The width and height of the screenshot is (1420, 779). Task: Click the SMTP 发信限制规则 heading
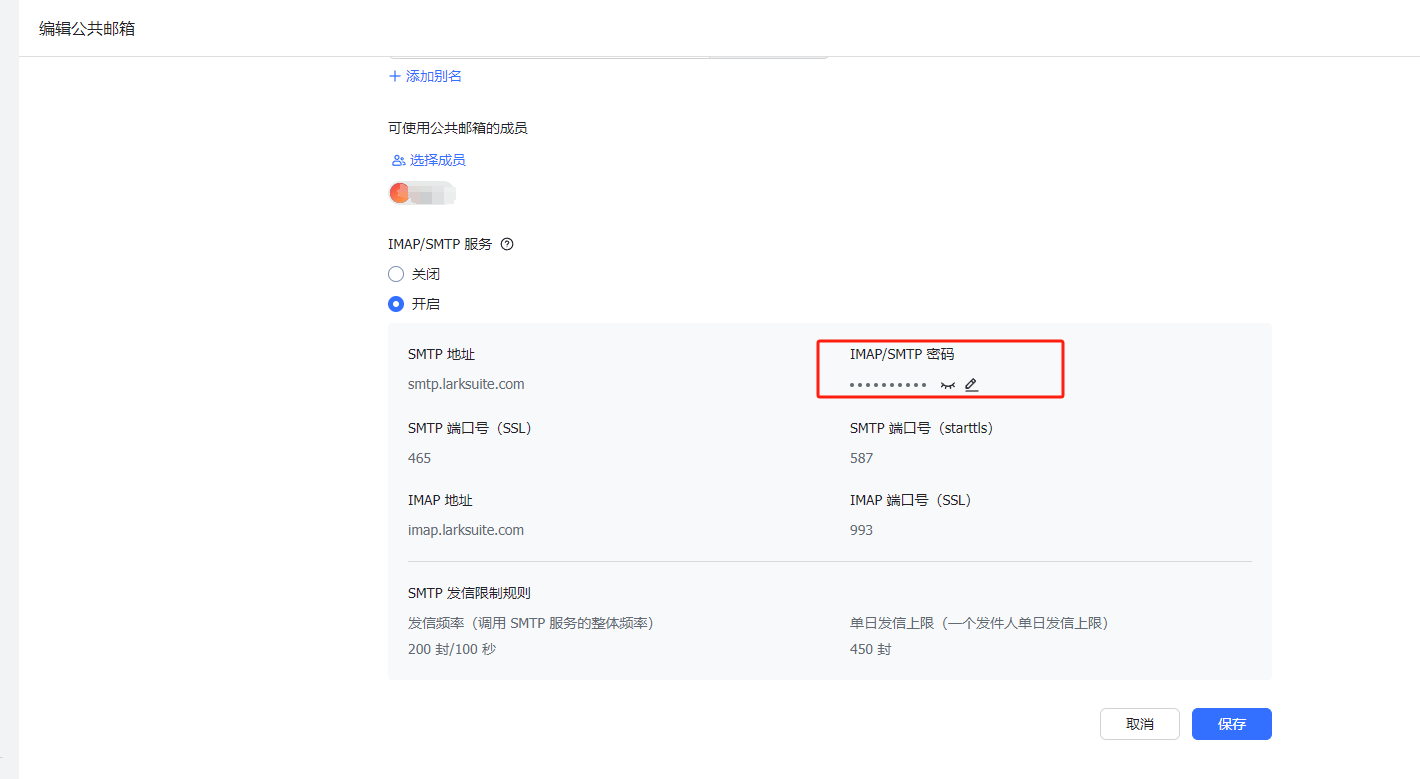coord(469,593)
